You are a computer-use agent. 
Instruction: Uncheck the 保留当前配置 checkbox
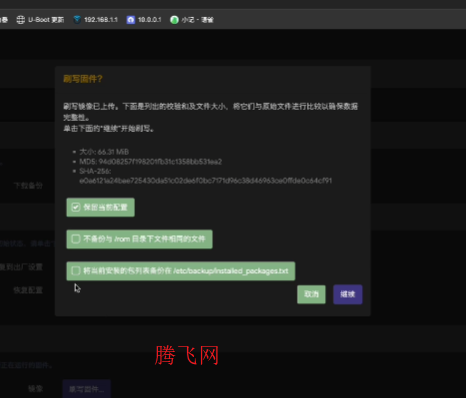click(x=76, y=207)
